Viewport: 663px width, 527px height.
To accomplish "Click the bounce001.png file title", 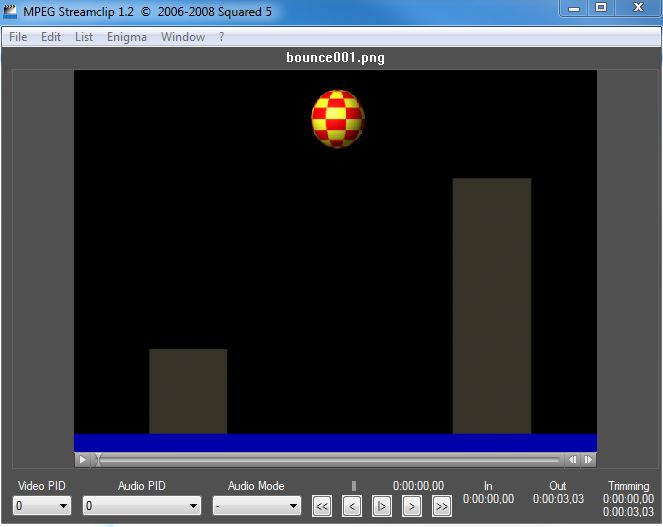I will (x=335, y=58).
